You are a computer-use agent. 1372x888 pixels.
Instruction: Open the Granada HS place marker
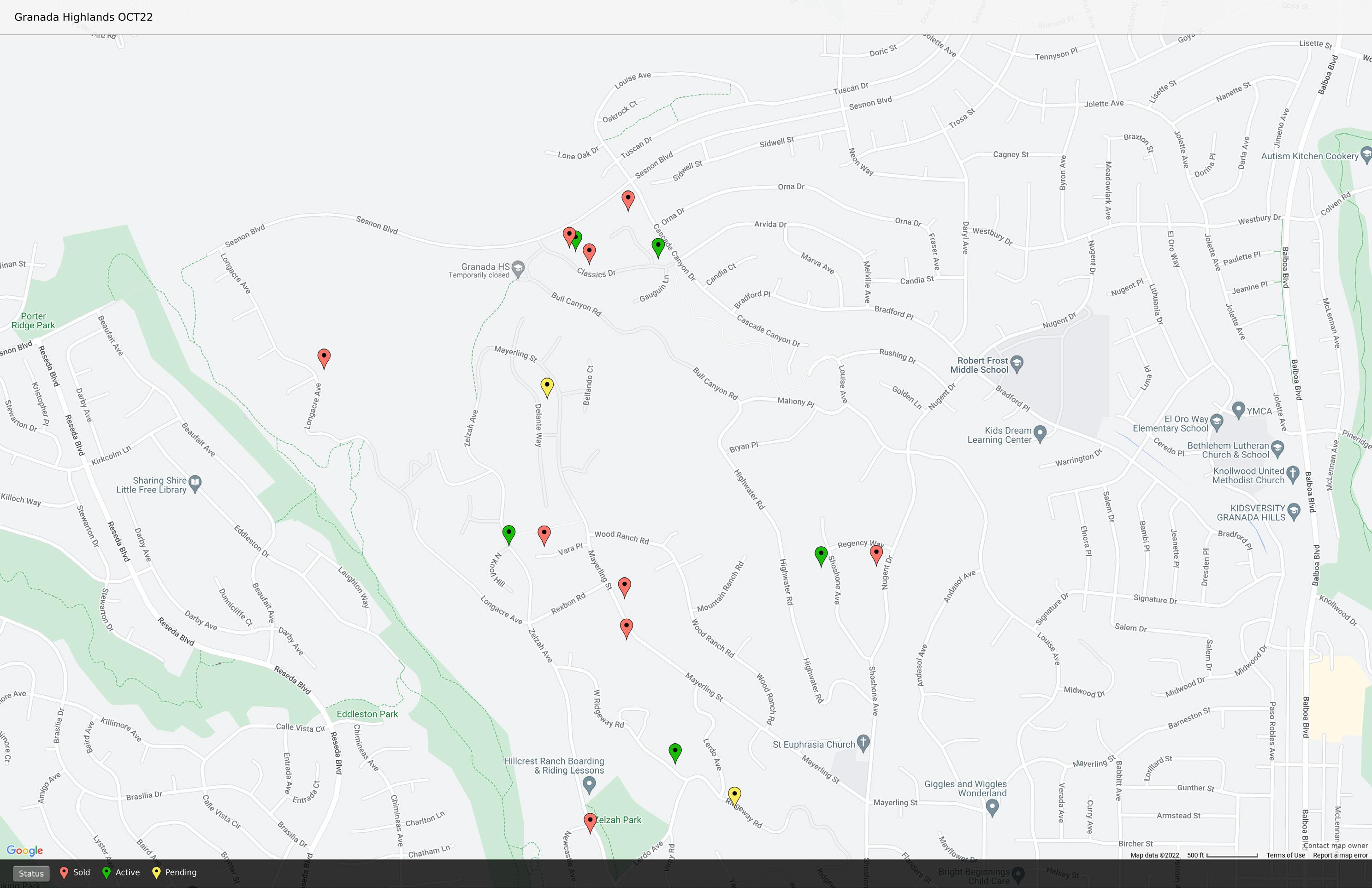pyautogui.click(x=518, y=269)
